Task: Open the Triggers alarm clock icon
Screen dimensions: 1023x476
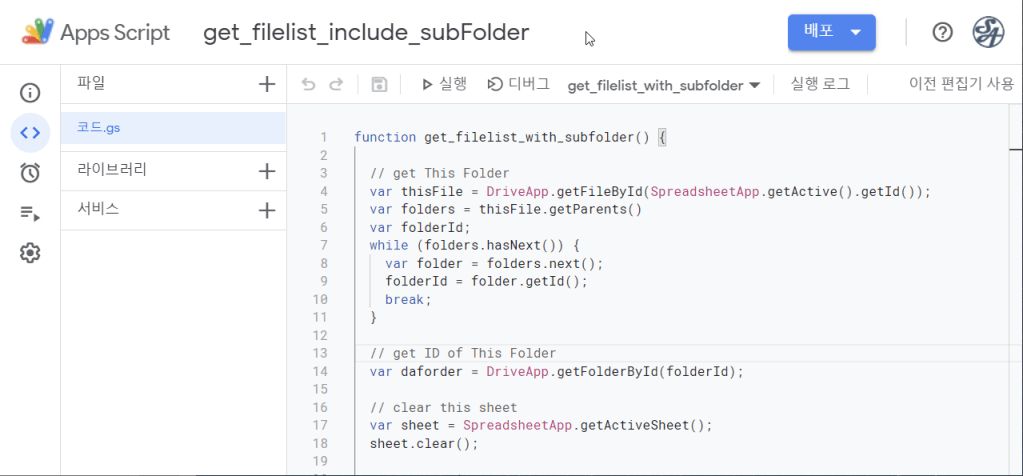Action: coord(30,173)
